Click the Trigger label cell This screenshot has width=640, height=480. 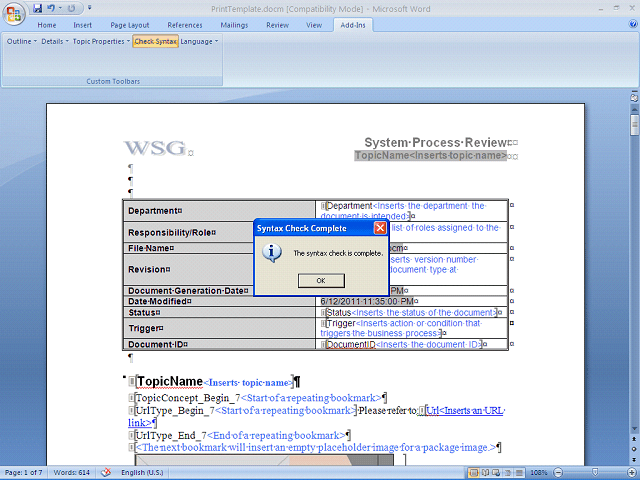tap(219, 328)
